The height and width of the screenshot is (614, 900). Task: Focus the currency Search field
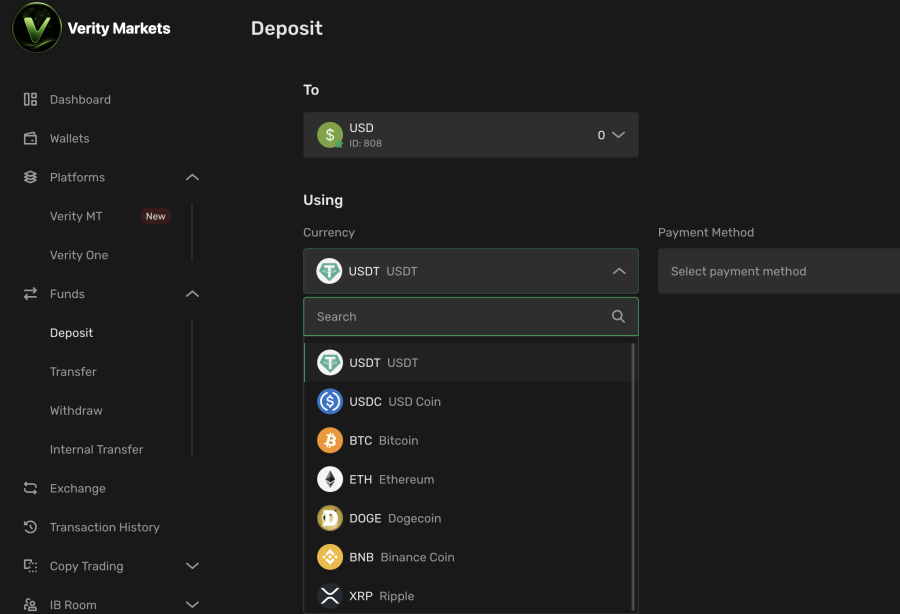click(x=471, y=316)
